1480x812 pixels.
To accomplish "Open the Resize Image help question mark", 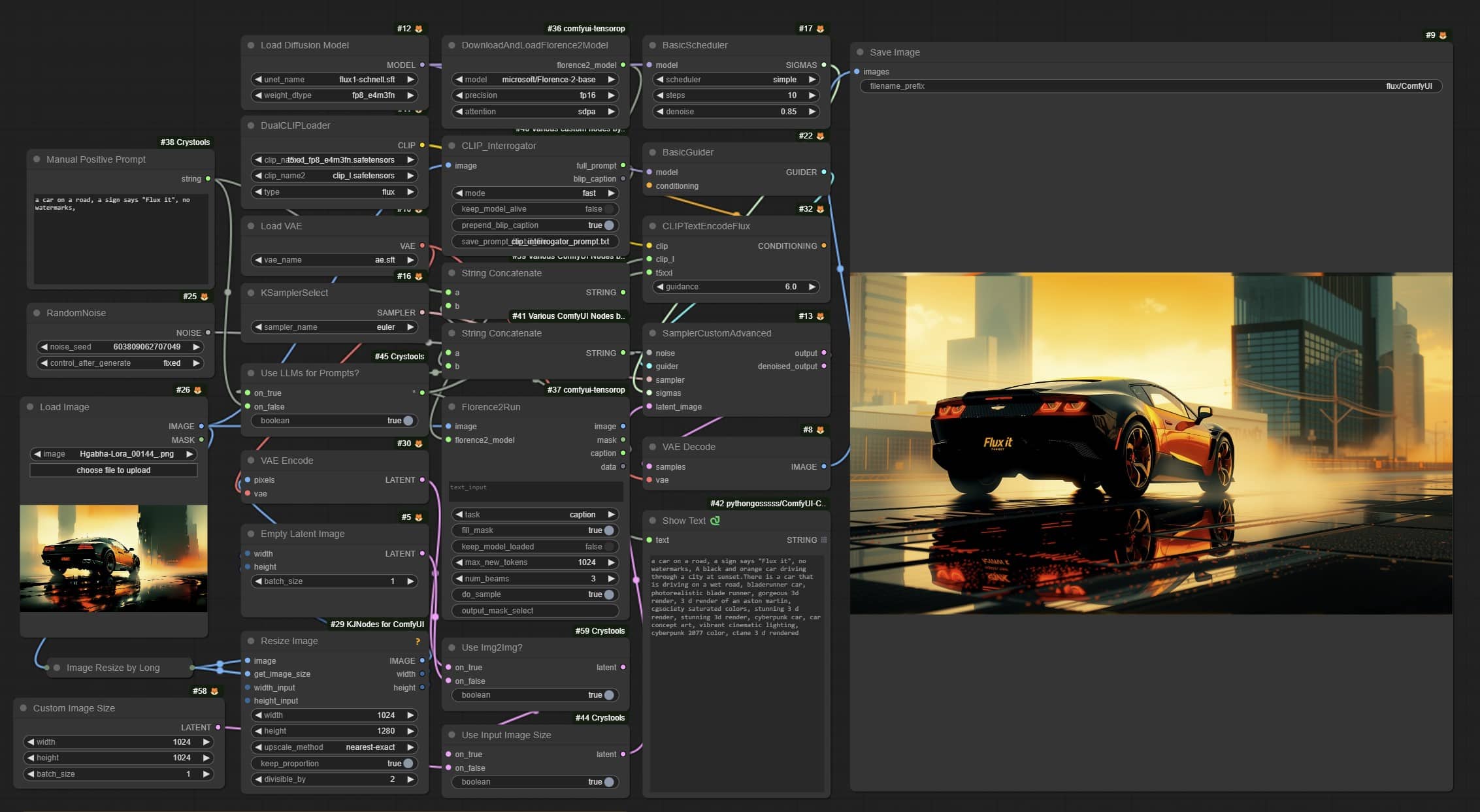I will [418, 641].
